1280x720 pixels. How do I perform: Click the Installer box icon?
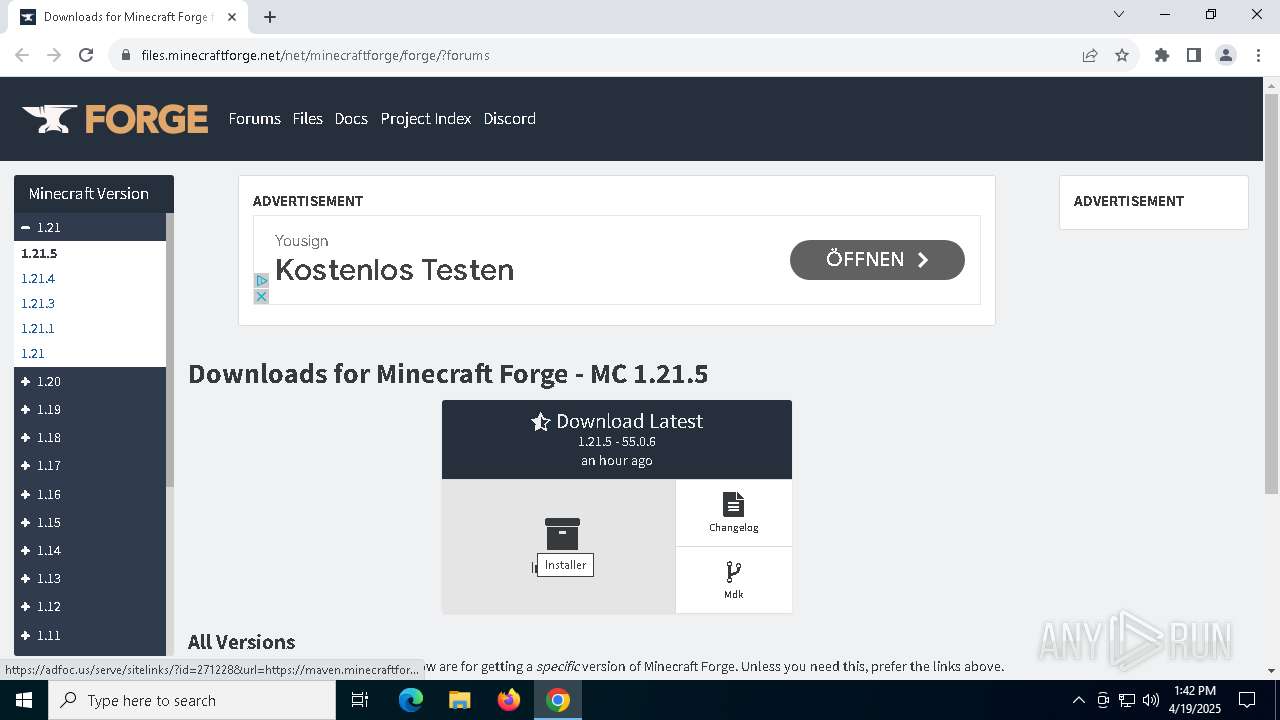562,534
